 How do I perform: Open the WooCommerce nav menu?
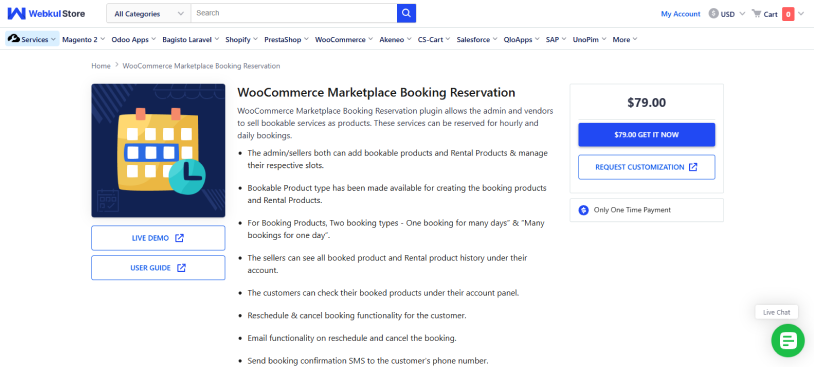coord(344,39)
